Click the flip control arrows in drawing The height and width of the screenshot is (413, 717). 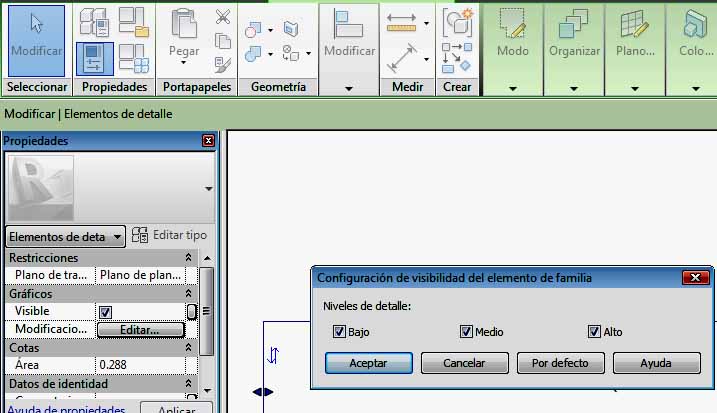(273, 355)
